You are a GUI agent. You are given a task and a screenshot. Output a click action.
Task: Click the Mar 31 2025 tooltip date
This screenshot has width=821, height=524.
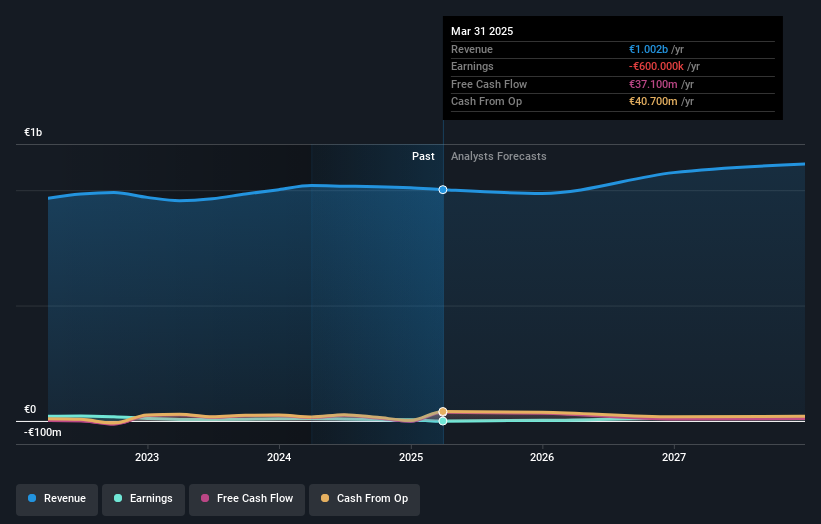482,31
